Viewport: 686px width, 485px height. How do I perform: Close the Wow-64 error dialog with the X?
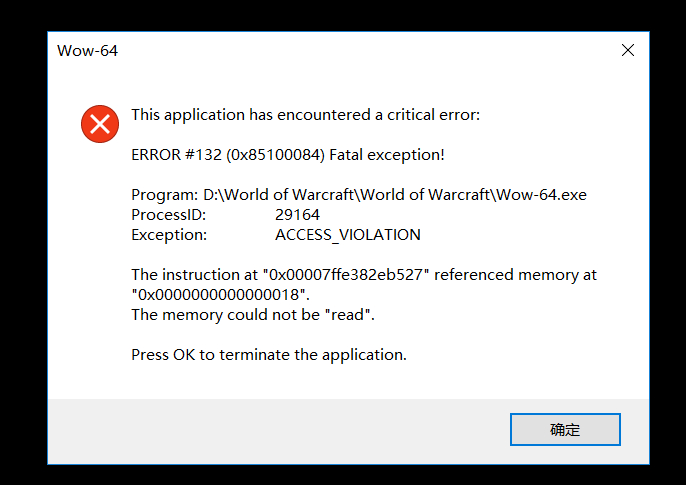coord(628,50)
